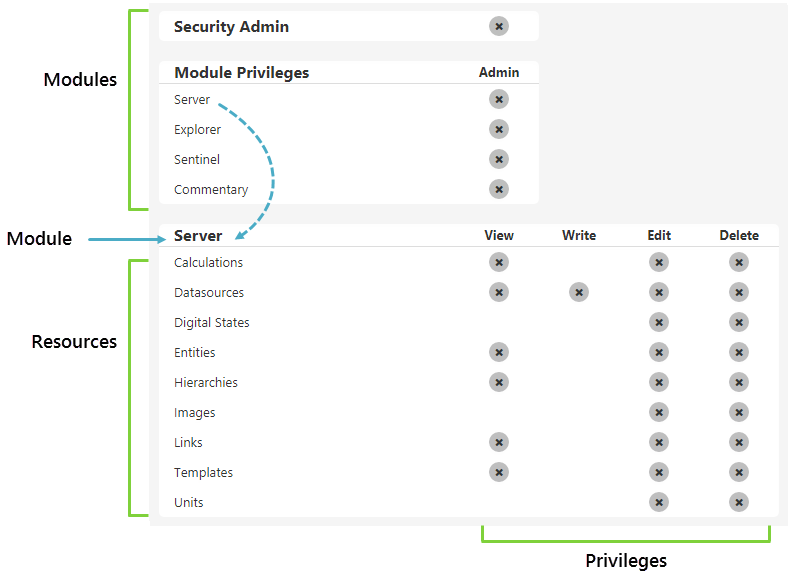Toggle Admin privilege for Explorer module

[499, 129]
